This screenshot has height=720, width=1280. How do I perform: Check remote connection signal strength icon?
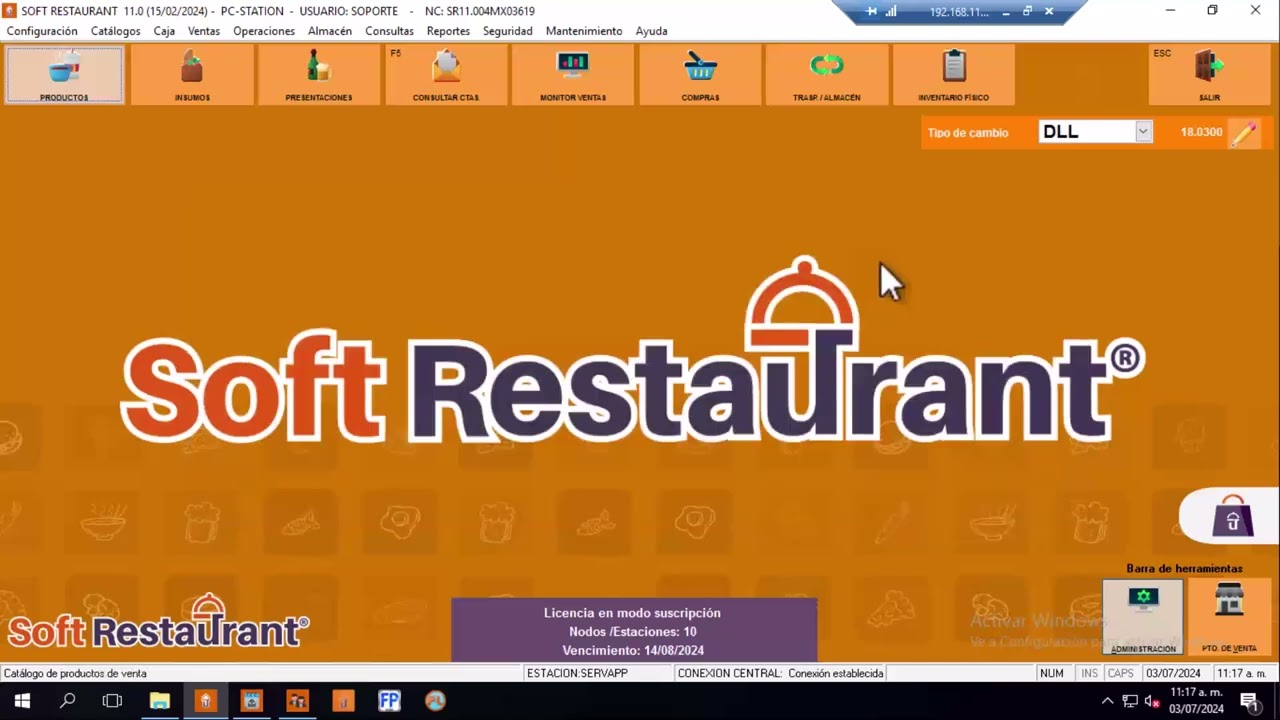(891, 12)
